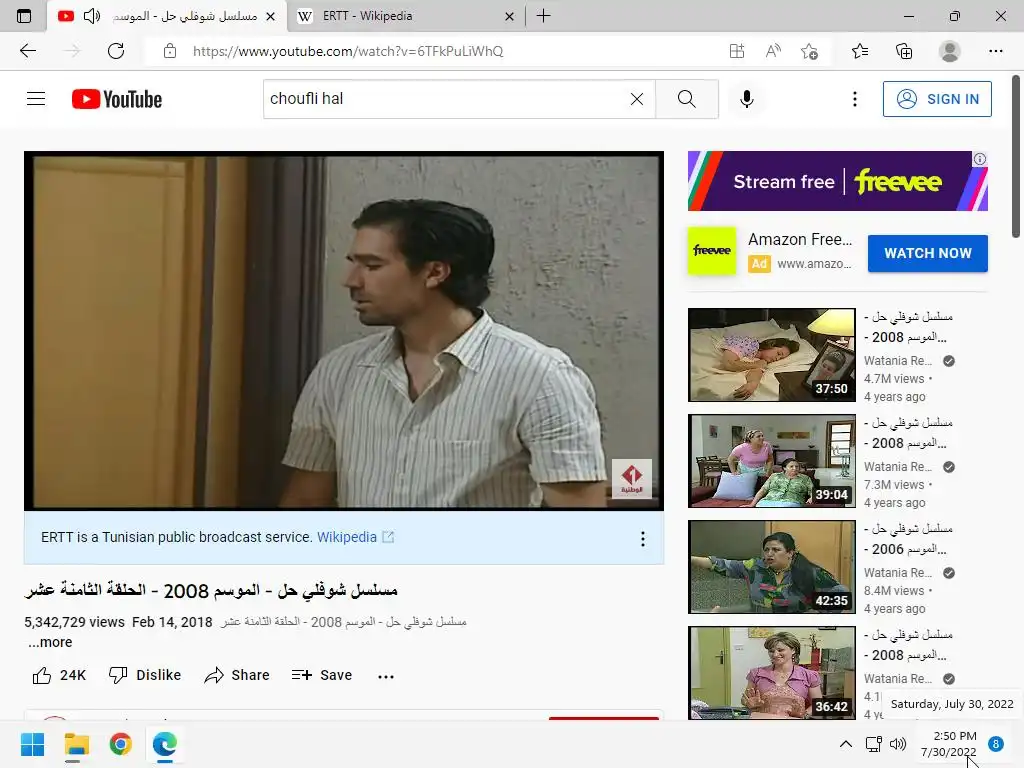Save video to a playlist
Viewport: 1024px width, 768px height.
322,675
